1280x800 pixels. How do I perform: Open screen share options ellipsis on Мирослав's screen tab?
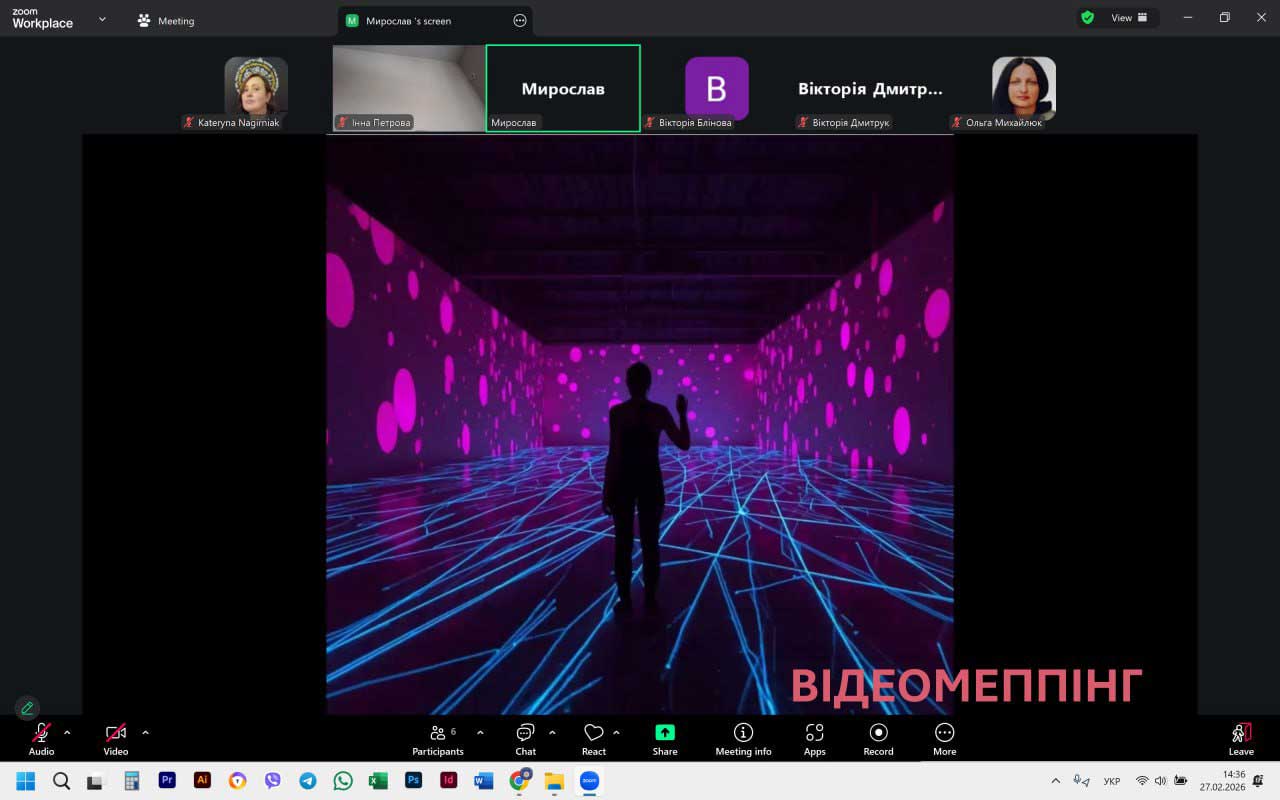[x=519, y=21]
